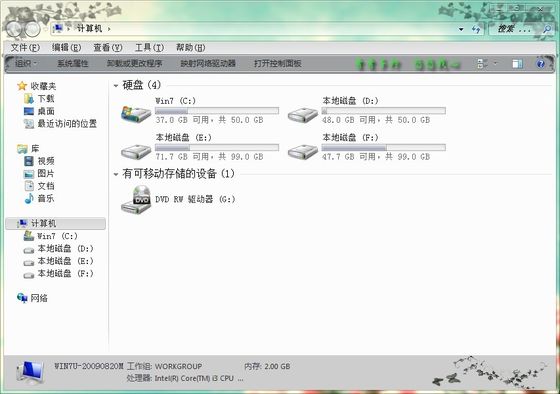Toggle the preview pane icon
Image resolution: width=560 pixels, height=394 pixels.
pyautogui.click(x=517, y=64)
